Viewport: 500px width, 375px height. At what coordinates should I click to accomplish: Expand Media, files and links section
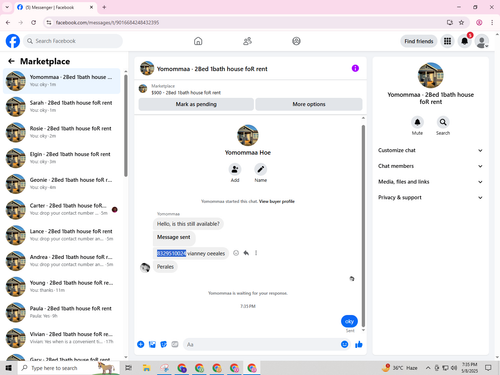tap(430, 182)
